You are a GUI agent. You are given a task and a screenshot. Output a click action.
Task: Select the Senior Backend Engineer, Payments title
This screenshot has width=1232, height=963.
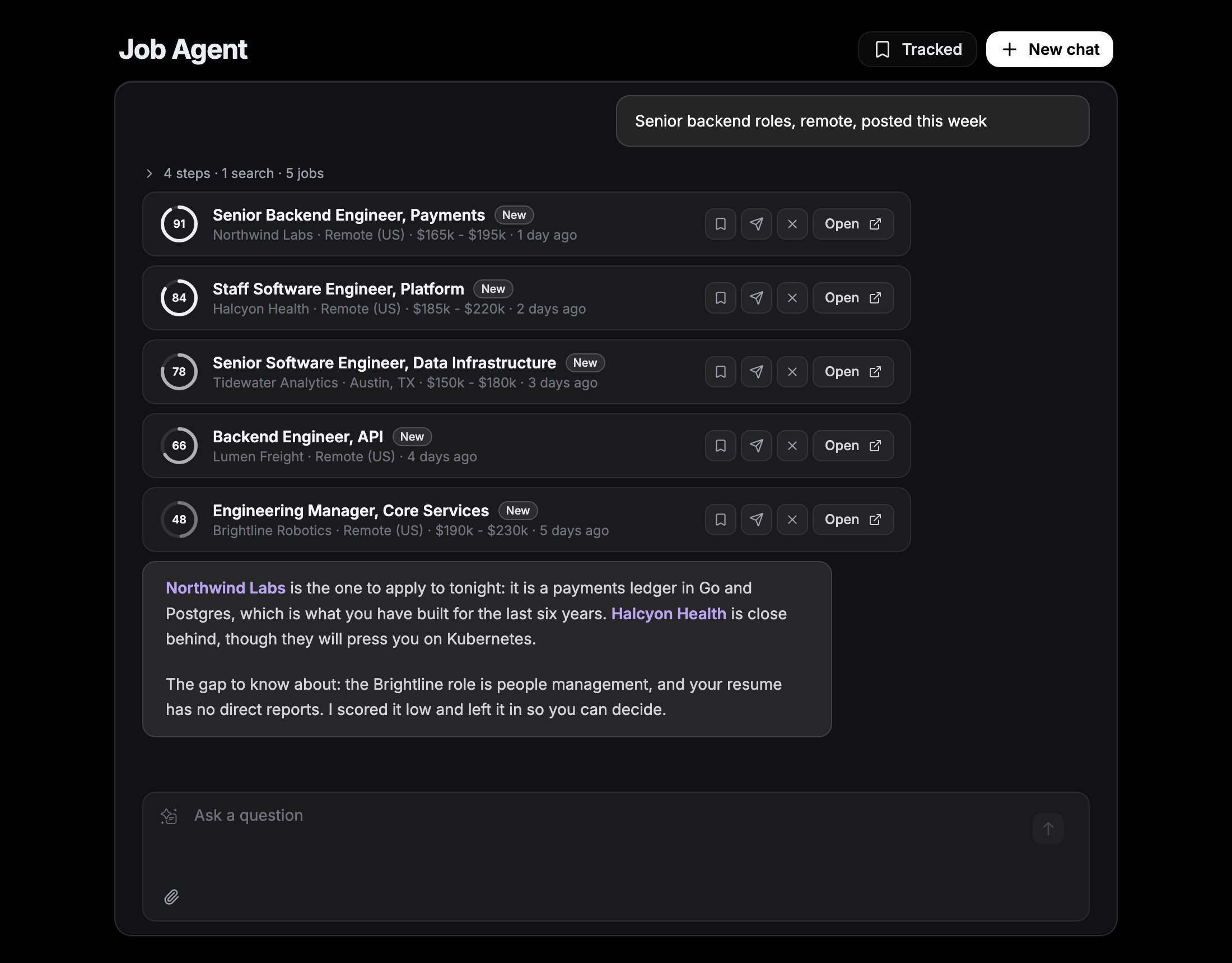(x=349, y=215)
